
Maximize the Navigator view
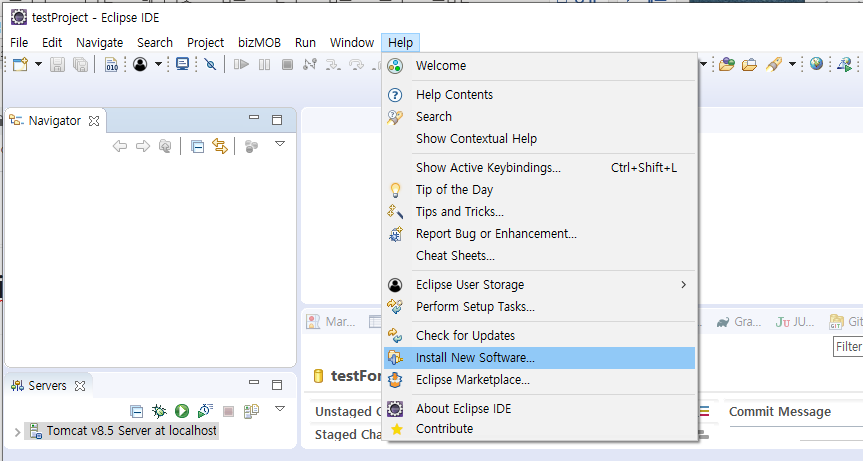[277, 120]
